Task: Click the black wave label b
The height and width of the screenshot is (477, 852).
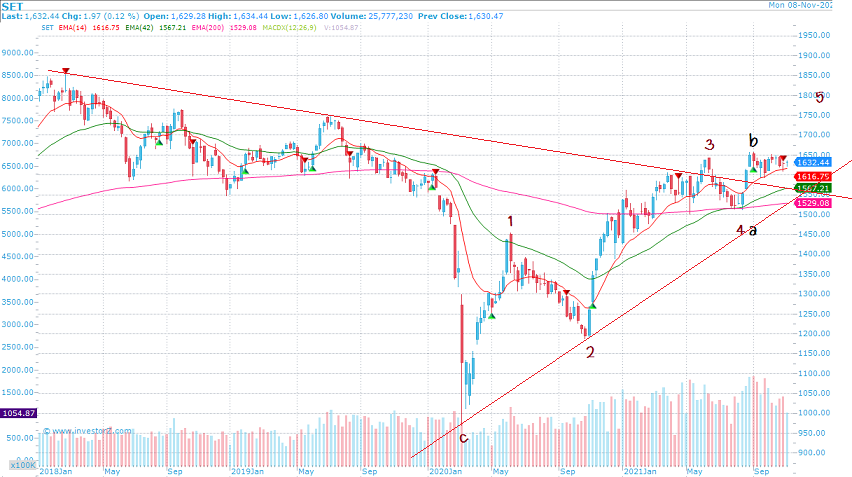Action: 753,139
